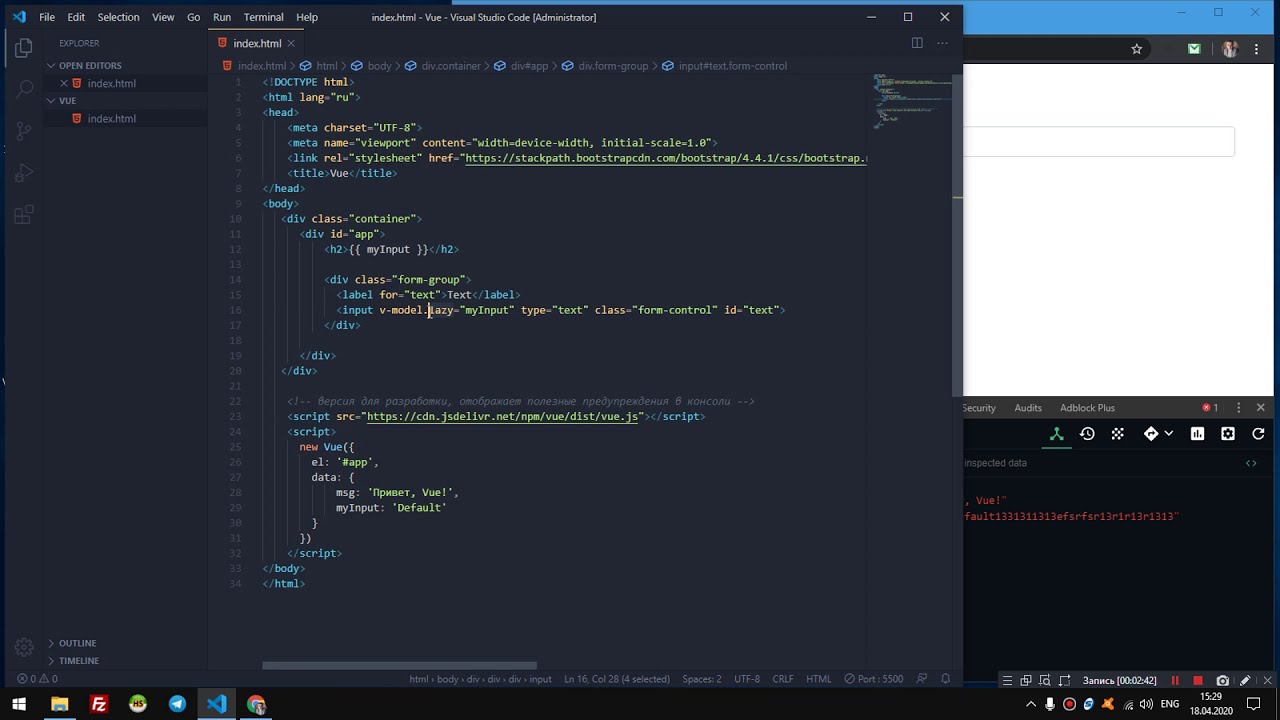Open the vue.js CDN script link
Viewport: 1280px width, 720px height.
click(x=502, y=416)
